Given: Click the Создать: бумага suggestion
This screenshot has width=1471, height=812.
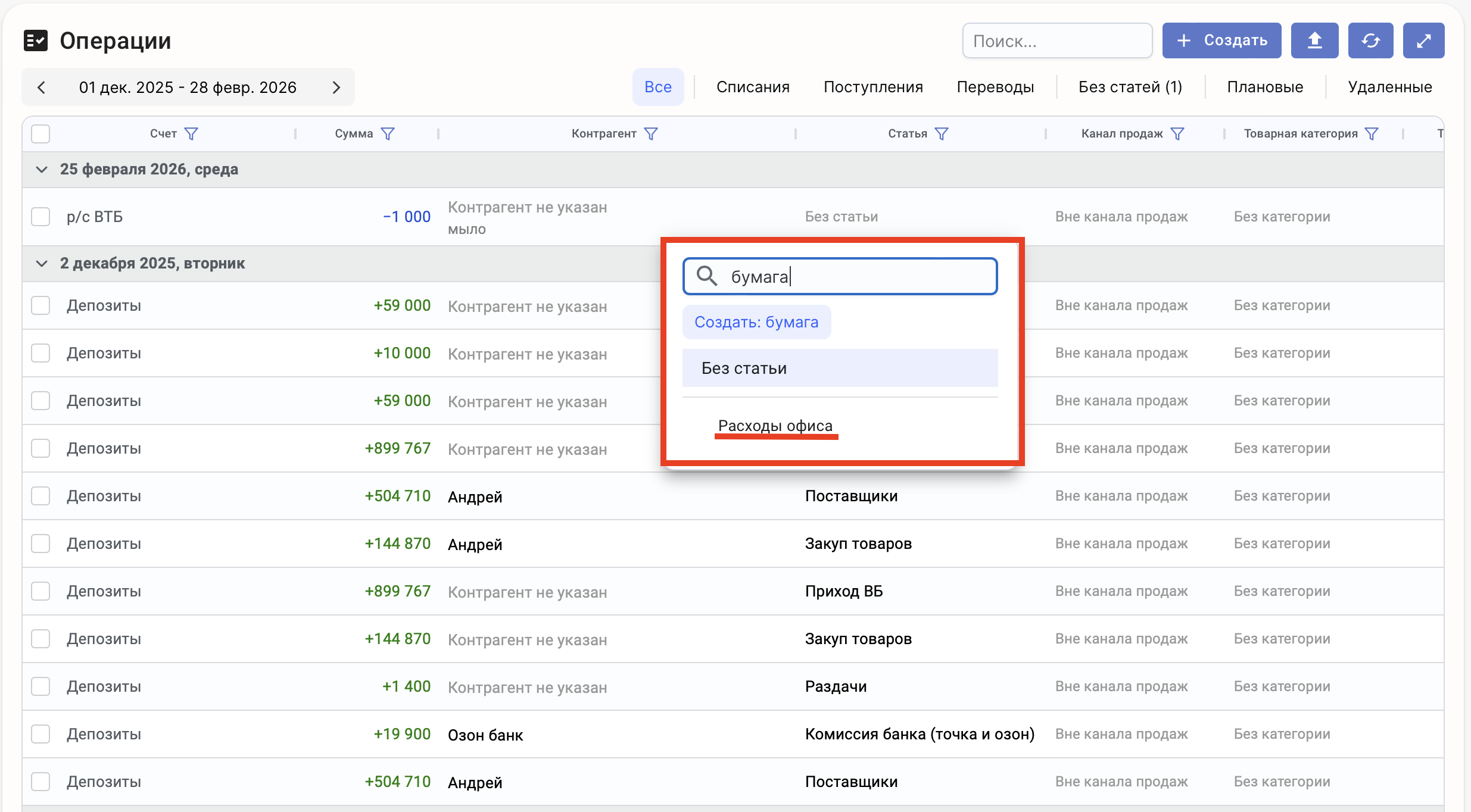Looking at the screenshot, I should point(756,322).
